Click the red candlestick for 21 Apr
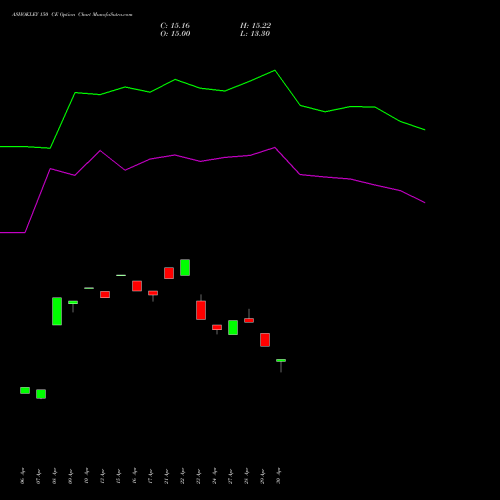 coord(169,273)
